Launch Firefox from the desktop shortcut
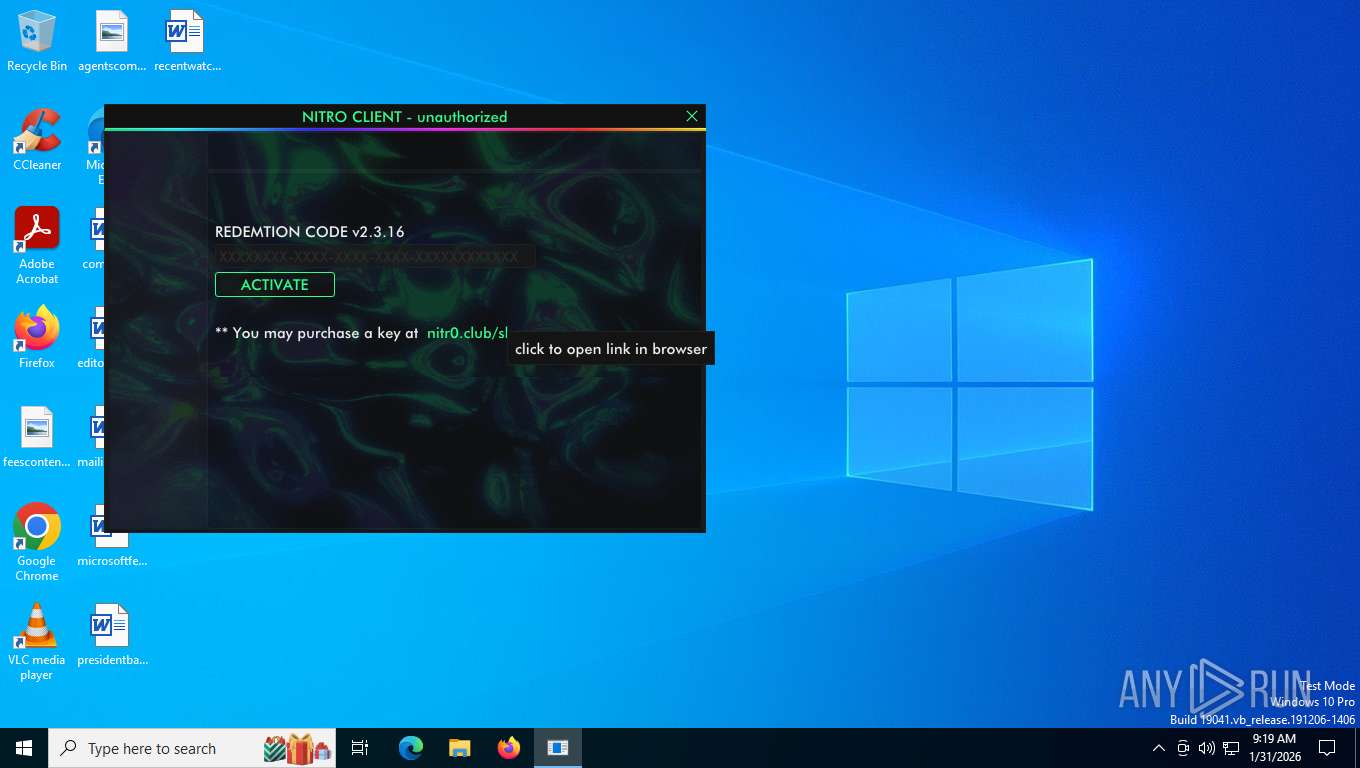The height and width of the screenshot is (768, 1360). coord(37,338)
